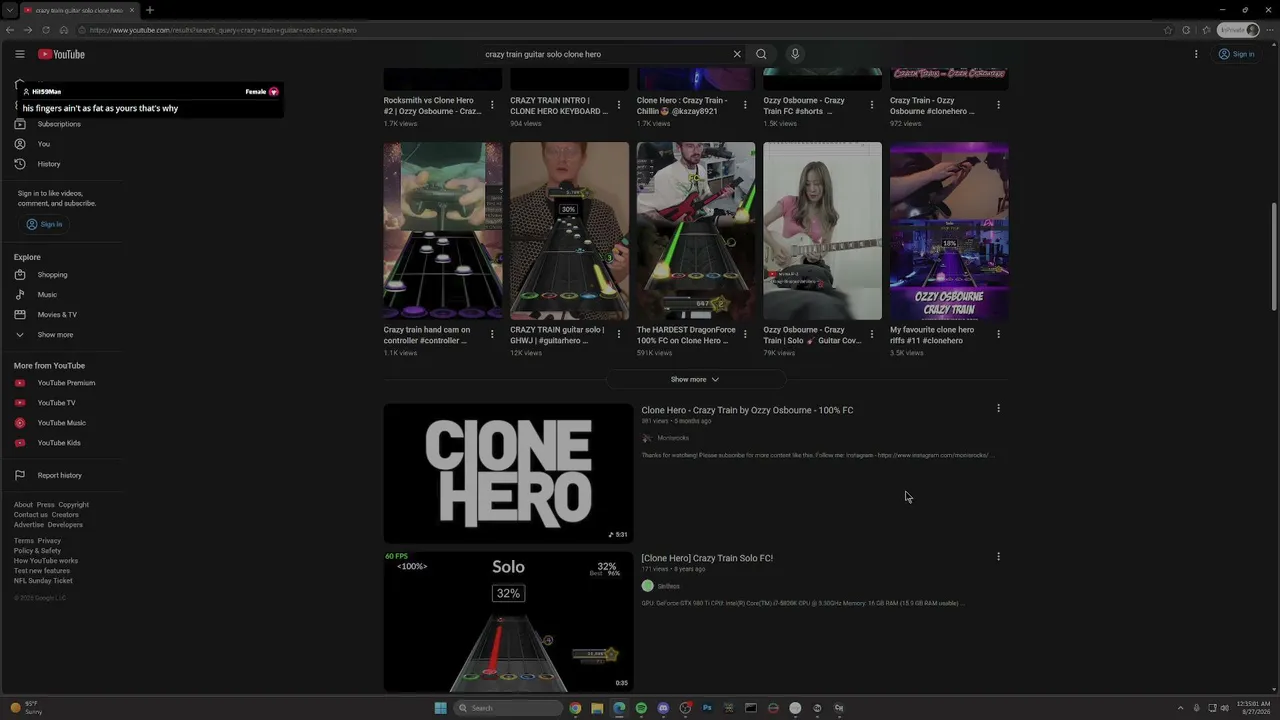Go to the YouTube home logo
Viewport: 1280px width, 720px height.
[61, 54]
